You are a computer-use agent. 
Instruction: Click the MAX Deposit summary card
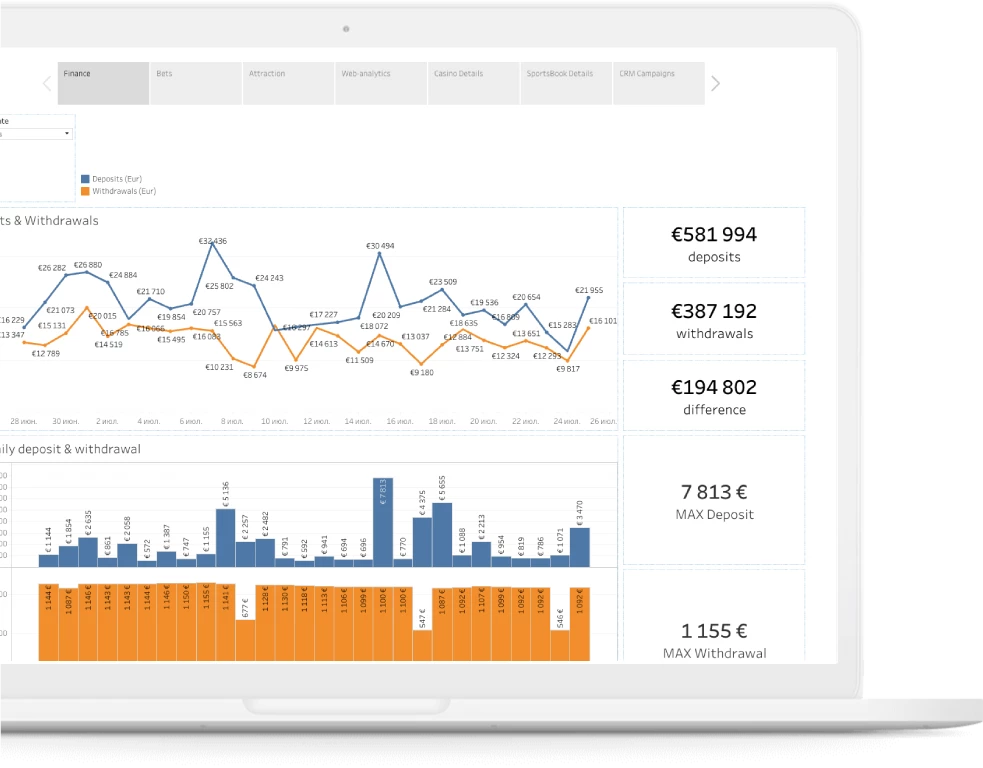pyautogui.click(x=714, y=500)
